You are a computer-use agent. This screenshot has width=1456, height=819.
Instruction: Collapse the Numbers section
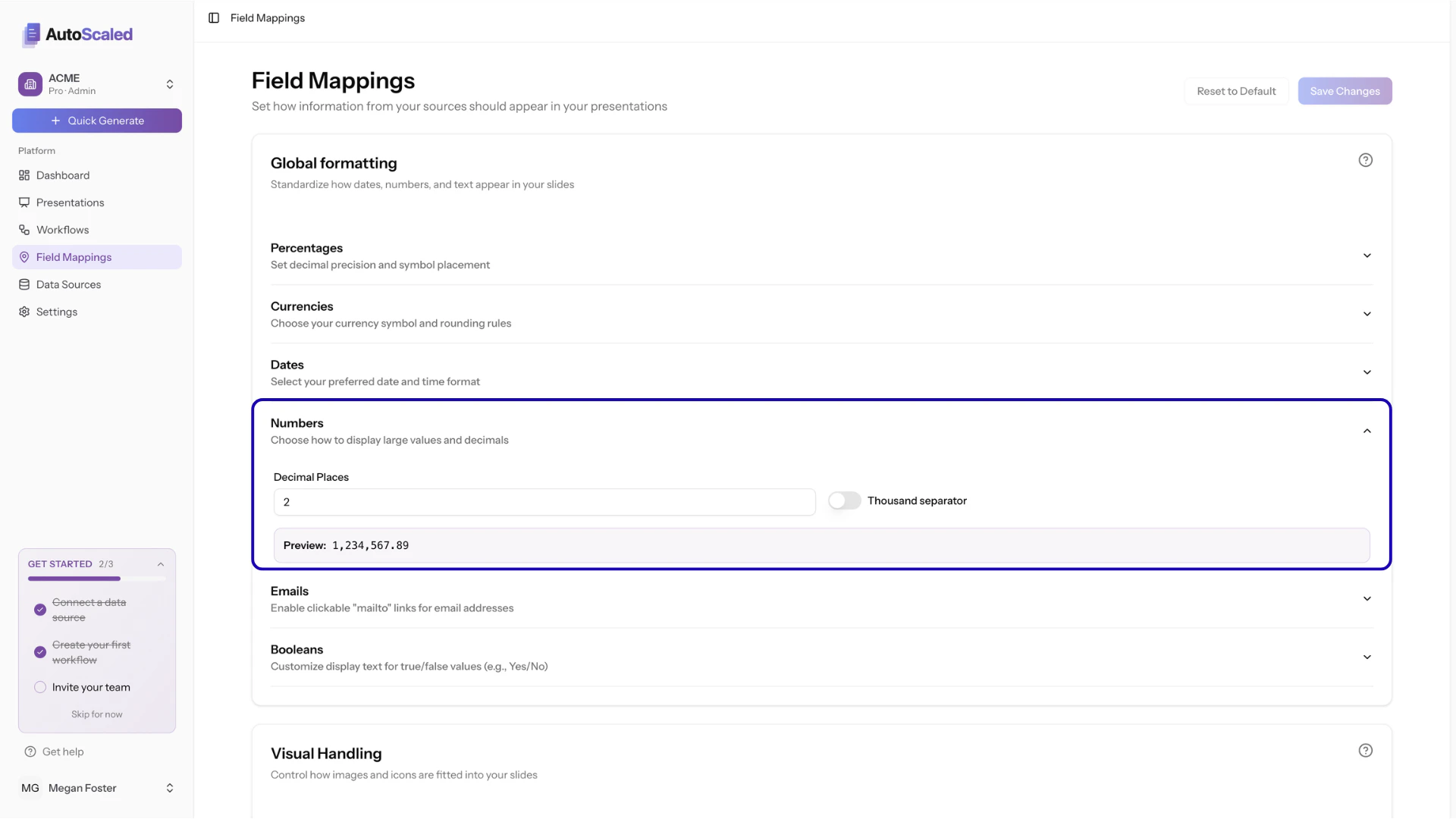pyautogui.click(x=1367, y=431)
